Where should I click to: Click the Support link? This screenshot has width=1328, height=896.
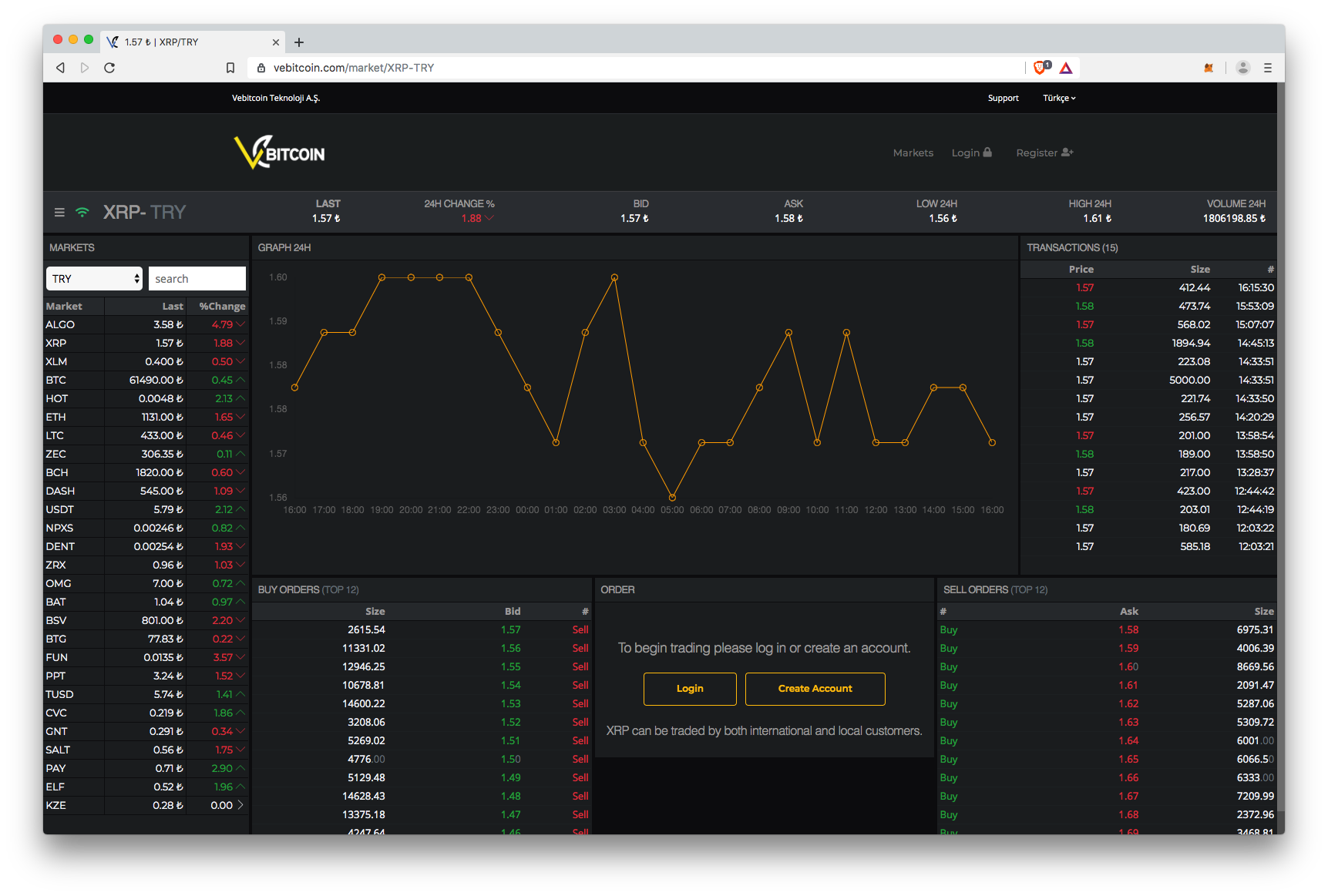(x=1004, y=98)
